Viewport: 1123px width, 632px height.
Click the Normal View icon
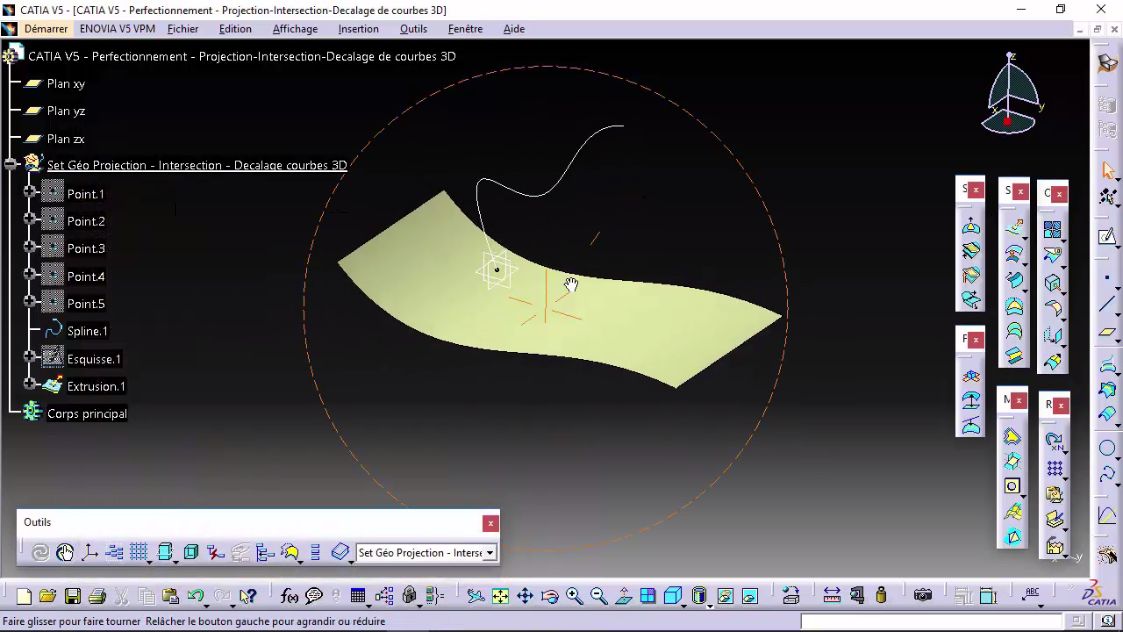coord(624,596)
